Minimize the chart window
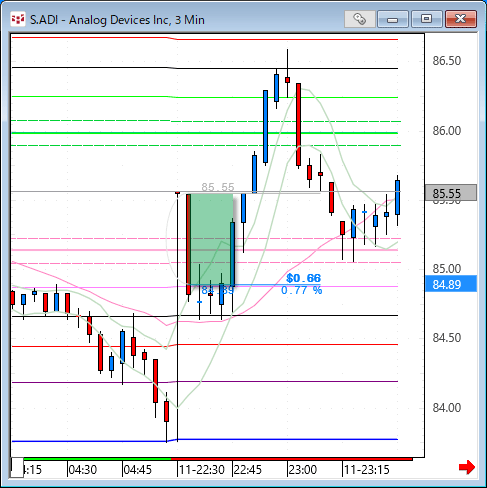487x488 pixels. pyautogui.click(x=393, y=19)
